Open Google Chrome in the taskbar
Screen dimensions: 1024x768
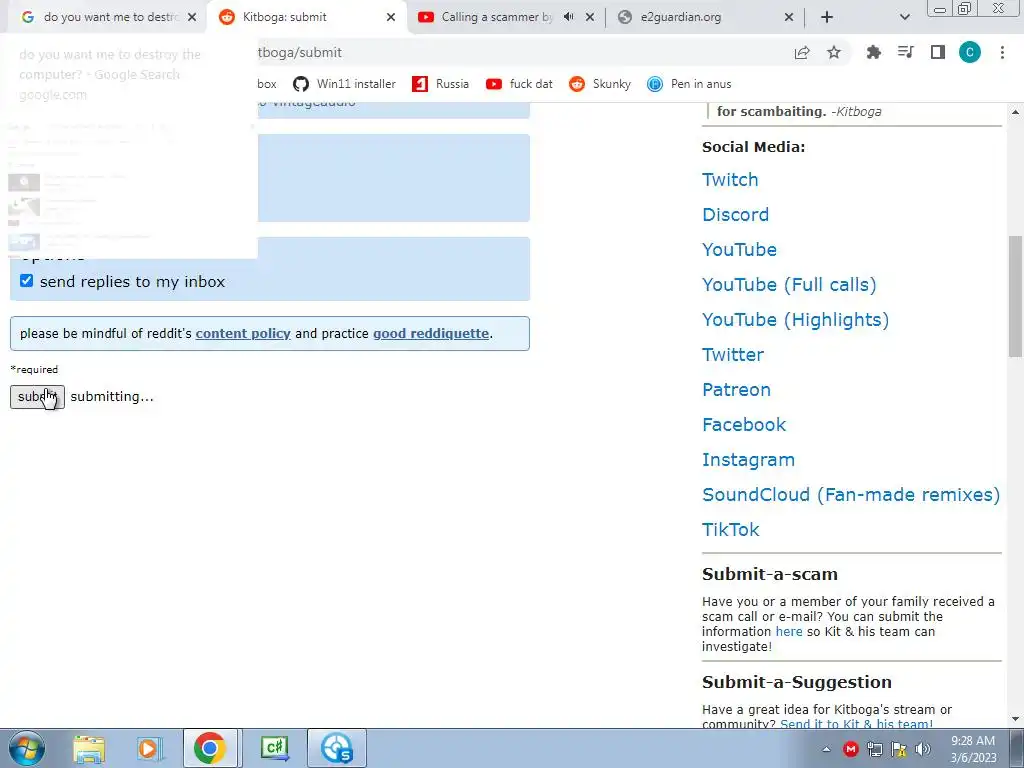point(210,748)
